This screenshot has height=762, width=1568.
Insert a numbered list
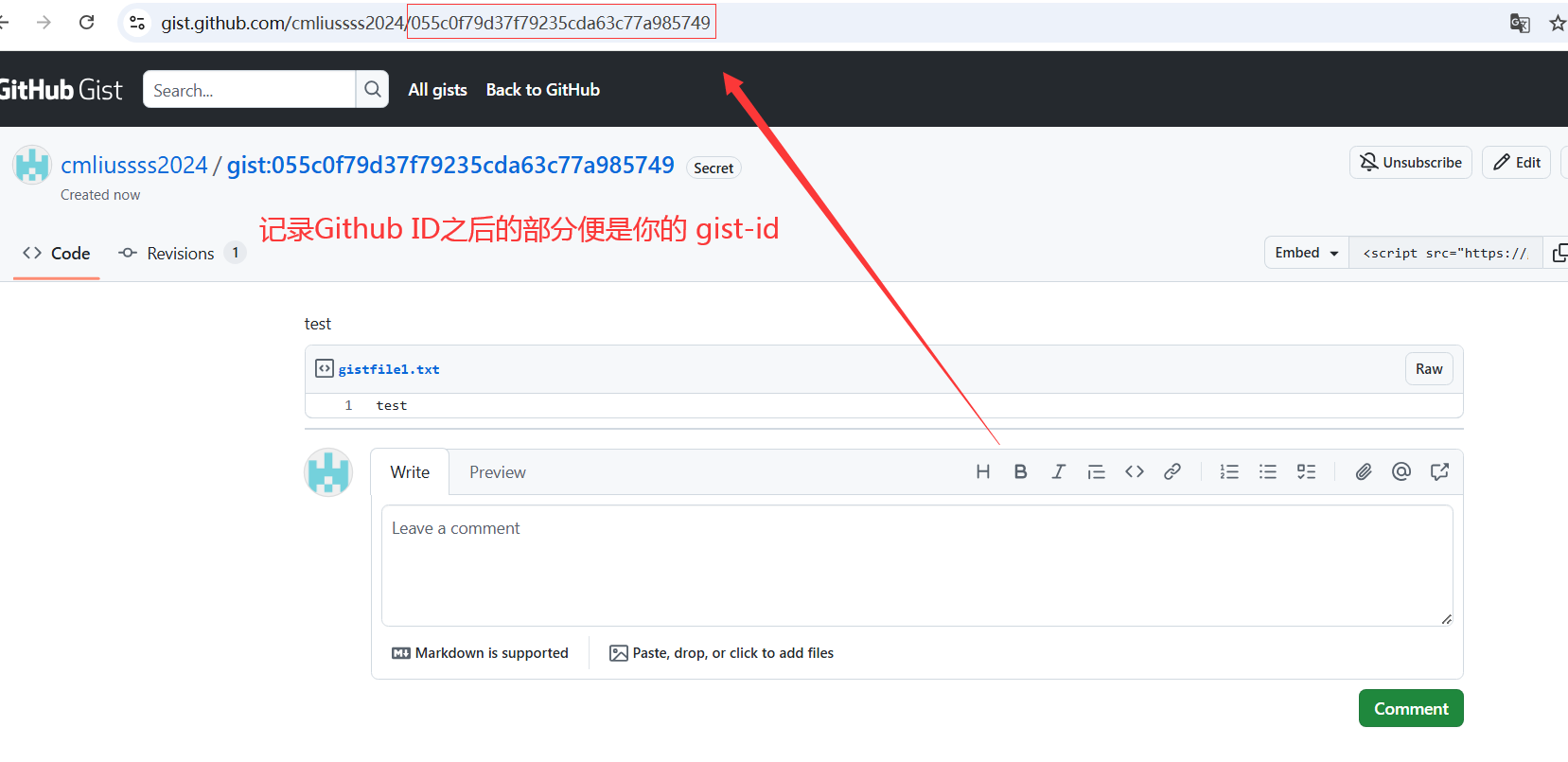(x=1229, y=471)
